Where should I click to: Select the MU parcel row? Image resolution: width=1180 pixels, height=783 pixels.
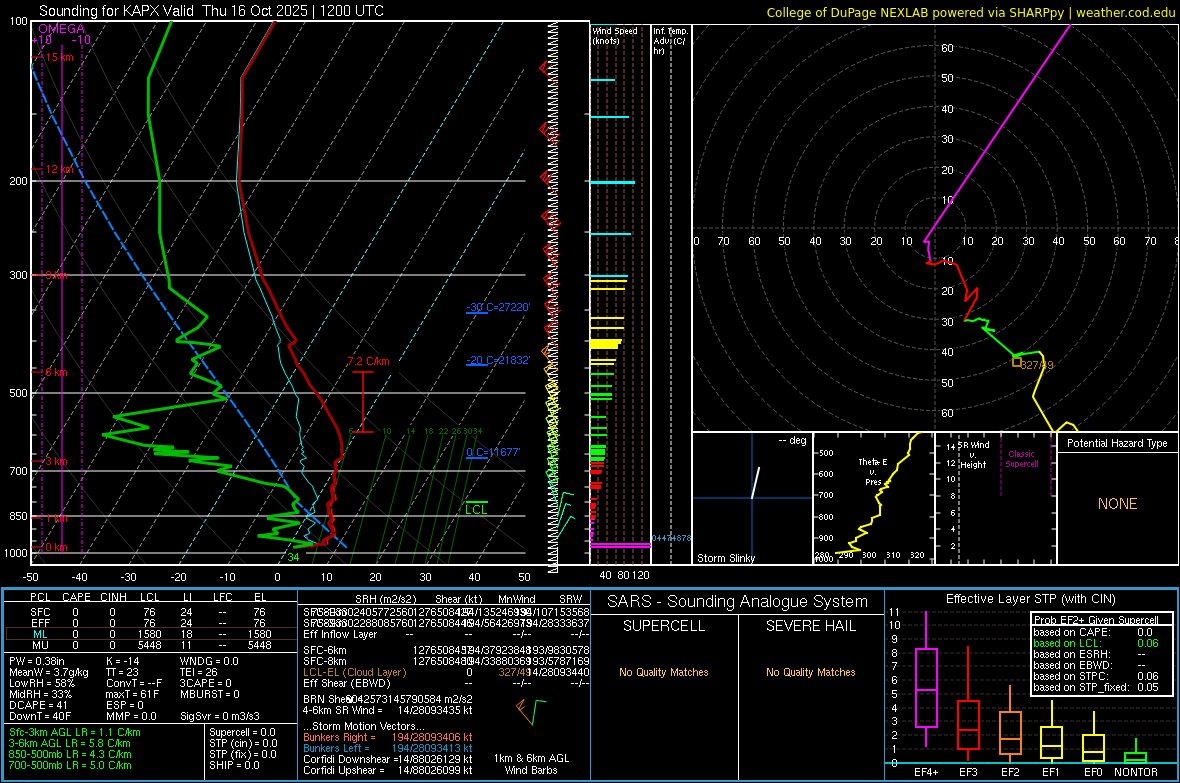pyautogui.click(x=150, y=644)
